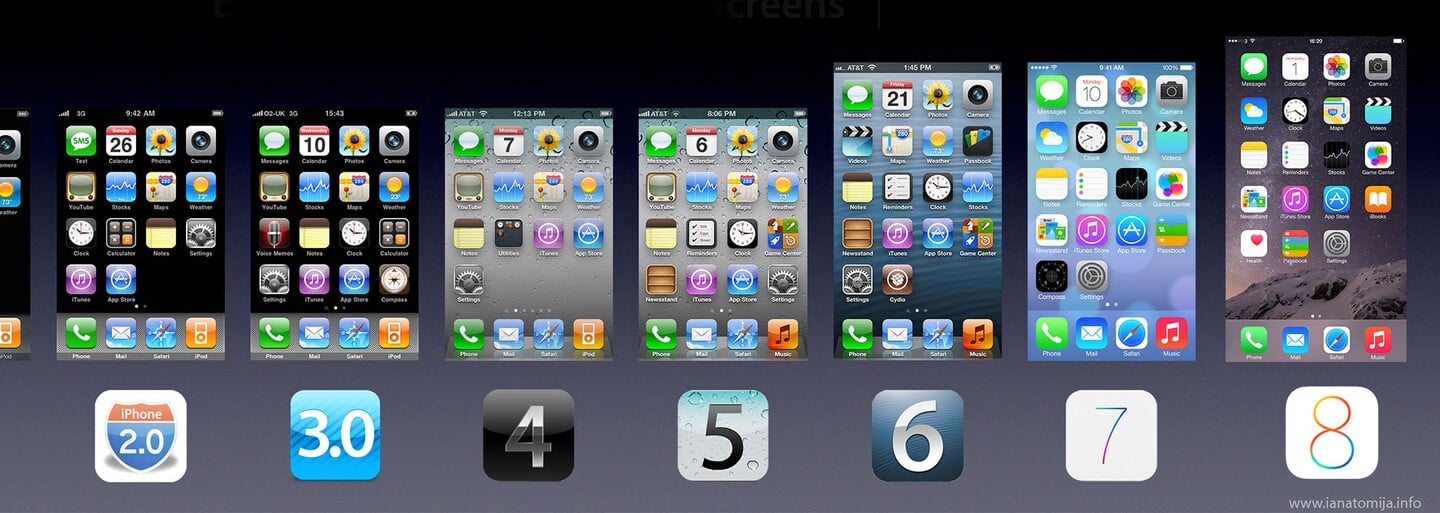Click the 15:43 clock on 3.0 screen
The width and height of the screenshot is (1440, 513).
tap(334, 113)
